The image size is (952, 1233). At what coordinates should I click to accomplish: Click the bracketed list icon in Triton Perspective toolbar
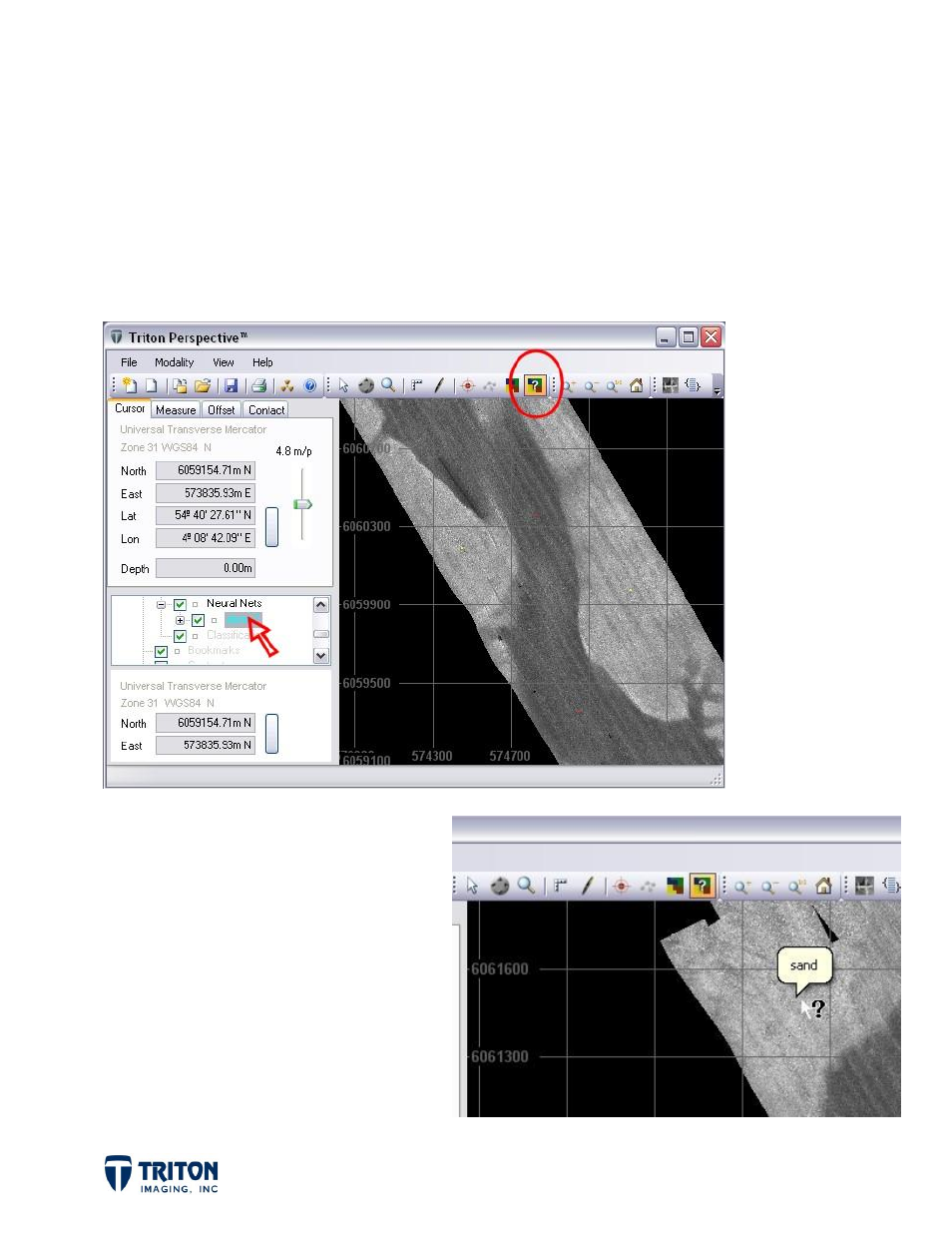point(693,385)
